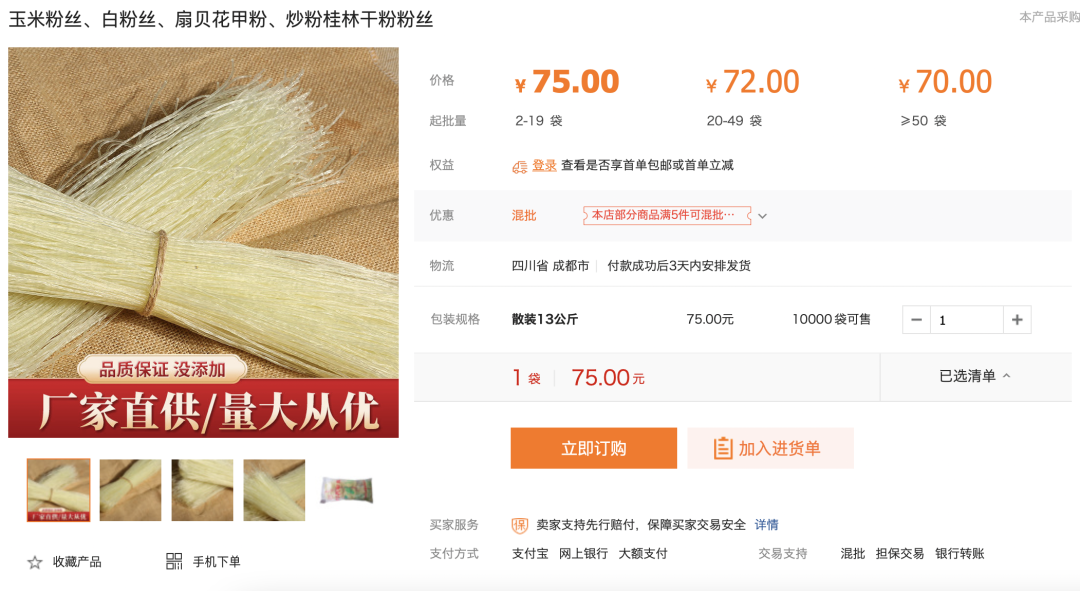Click the 立即订购 order now button
The width and height of the screenshot is (1080, 591).
[594, 448]
